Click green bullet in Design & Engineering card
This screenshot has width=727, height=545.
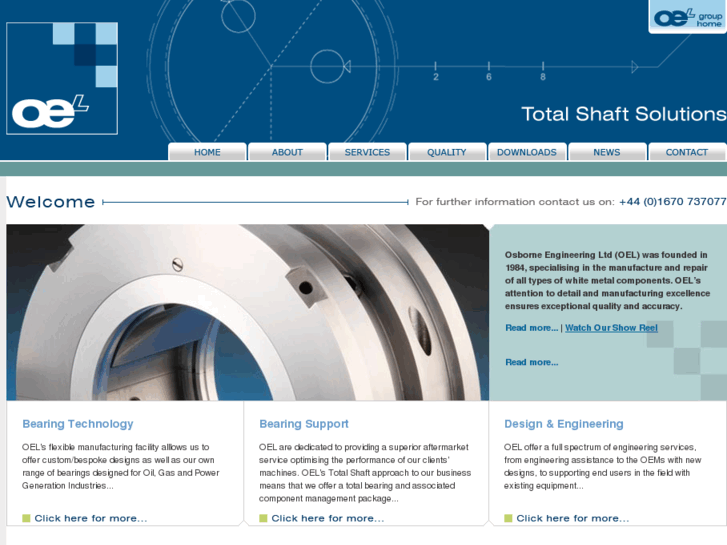pyautogui.click(x=508, y=518)
